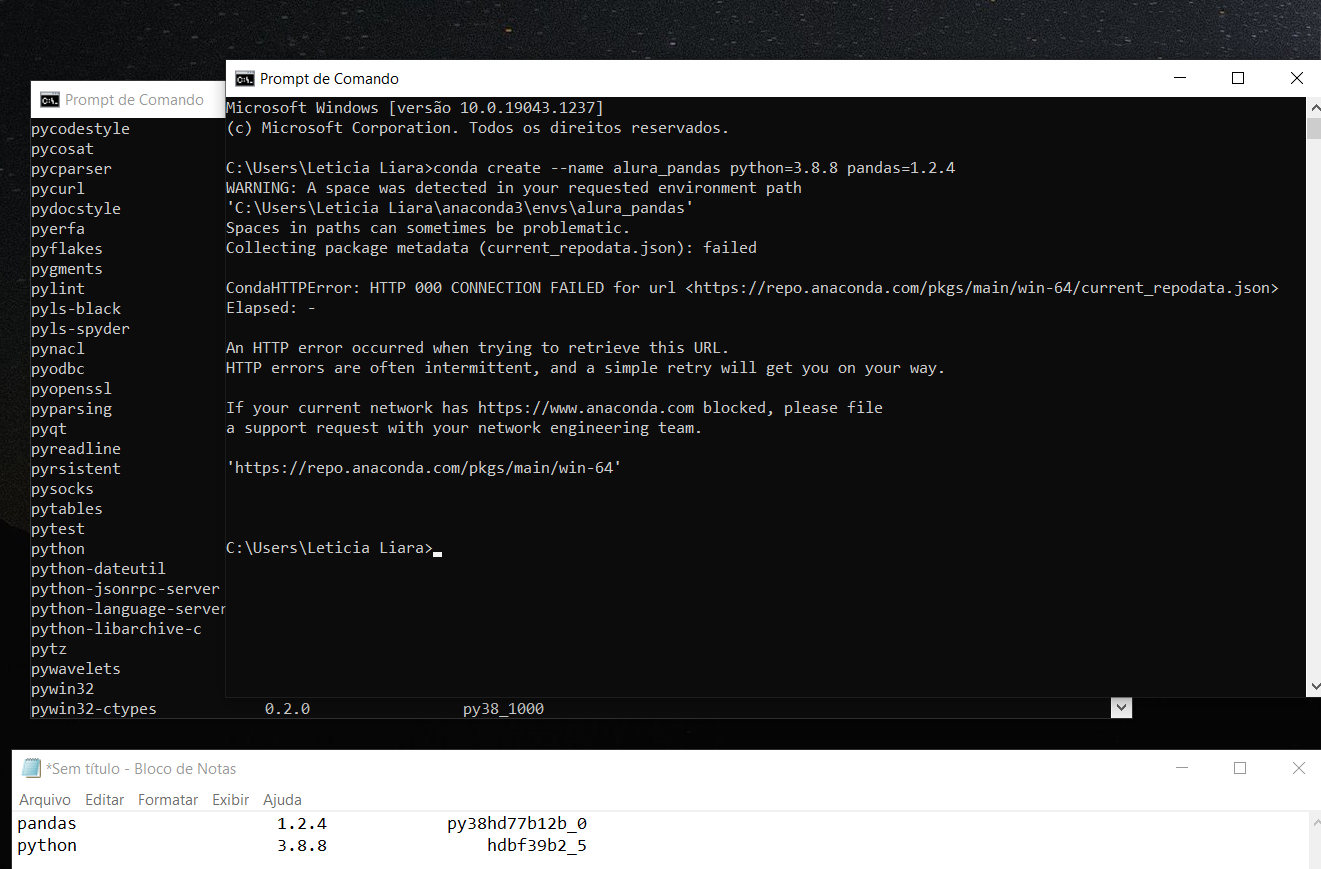Click 'pycurl' in background prompt list
The image size is (1321, 869).
coord(58,189)
